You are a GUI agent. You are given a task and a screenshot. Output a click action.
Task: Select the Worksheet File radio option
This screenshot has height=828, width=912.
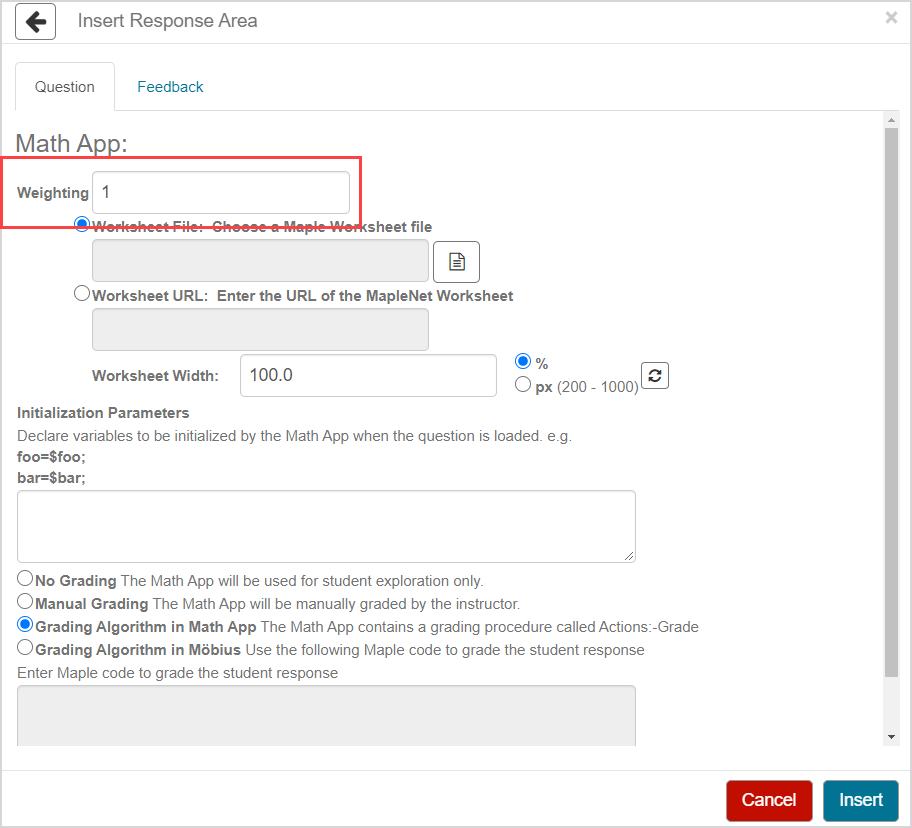coord(83,225)
